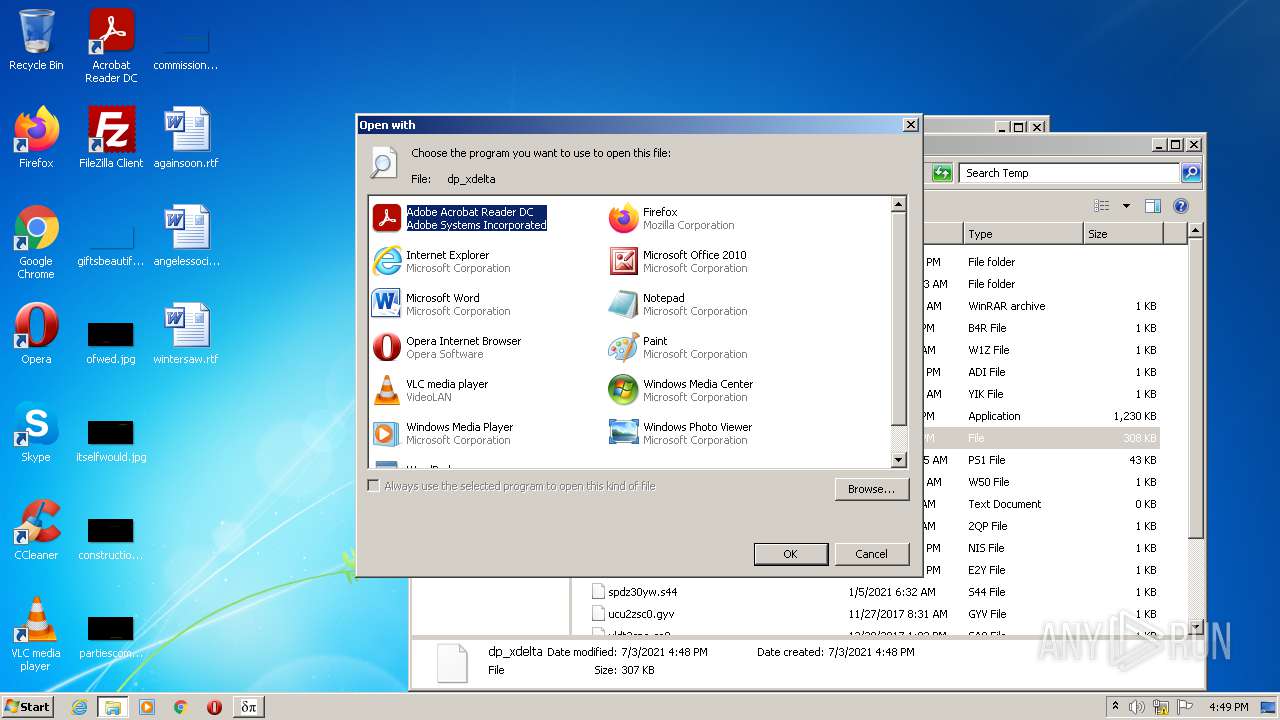Select Firefox desktop shortcut
The image size is (1280, 720).
[x=36, y=137]
